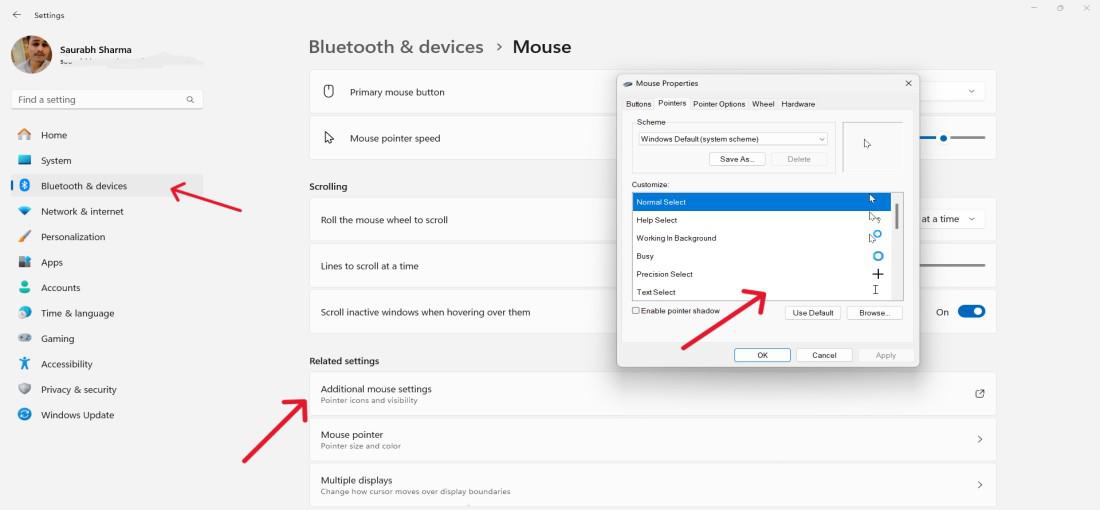This screenshot has height=510, width=1100.
Task: Open the pointer Scheme dropdown
Action: click(x=733, y=139)
